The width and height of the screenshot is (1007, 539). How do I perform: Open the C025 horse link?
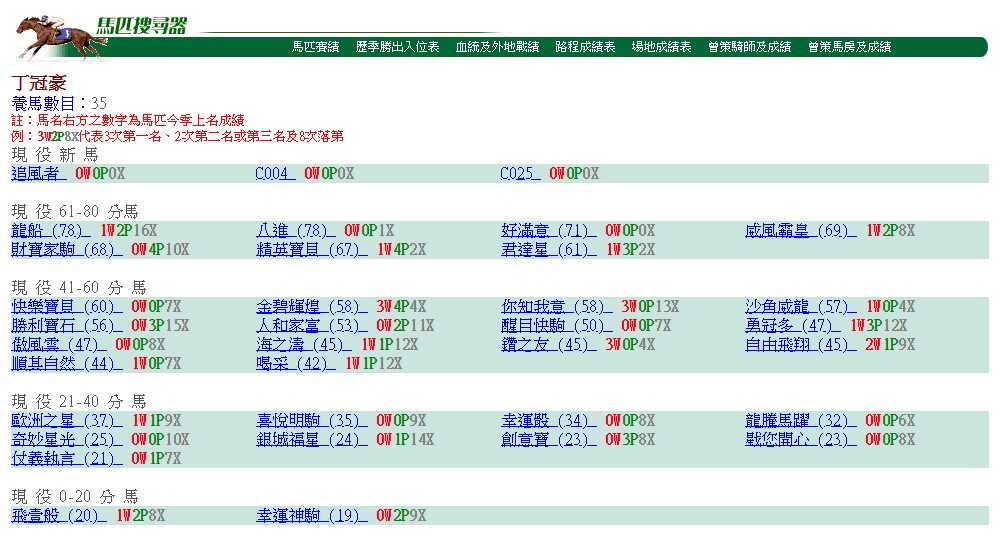pos(520,173)
